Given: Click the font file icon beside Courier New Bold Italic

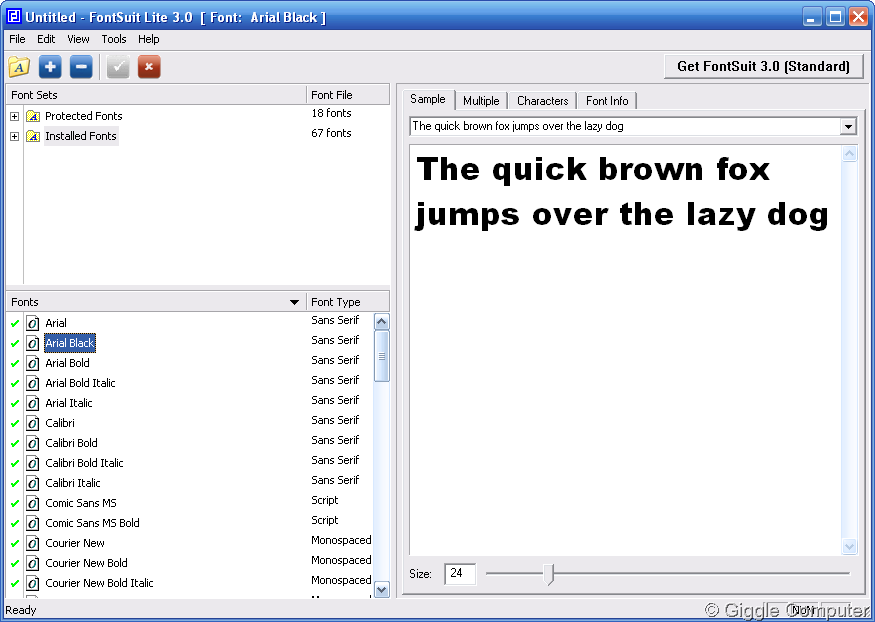Looking at the screenshot, I should 33,584.
